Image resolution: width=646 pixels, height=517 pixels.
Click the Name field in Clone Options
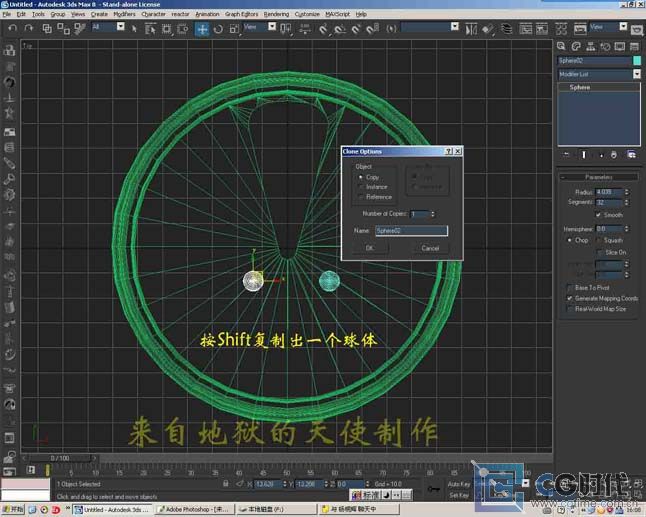[411, 230]
